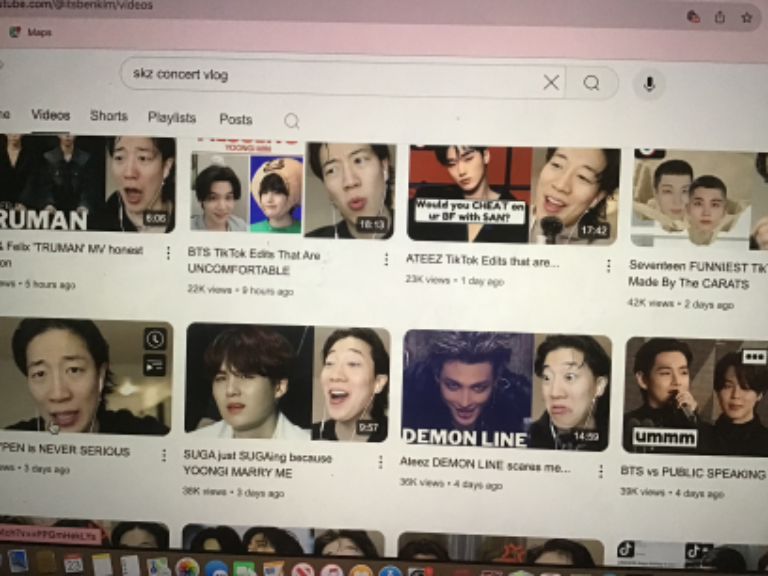Click the magnifier search button beside the search box
Image resolution: width=768 pixels, height=576 pixels.
[x=592, y=83]
